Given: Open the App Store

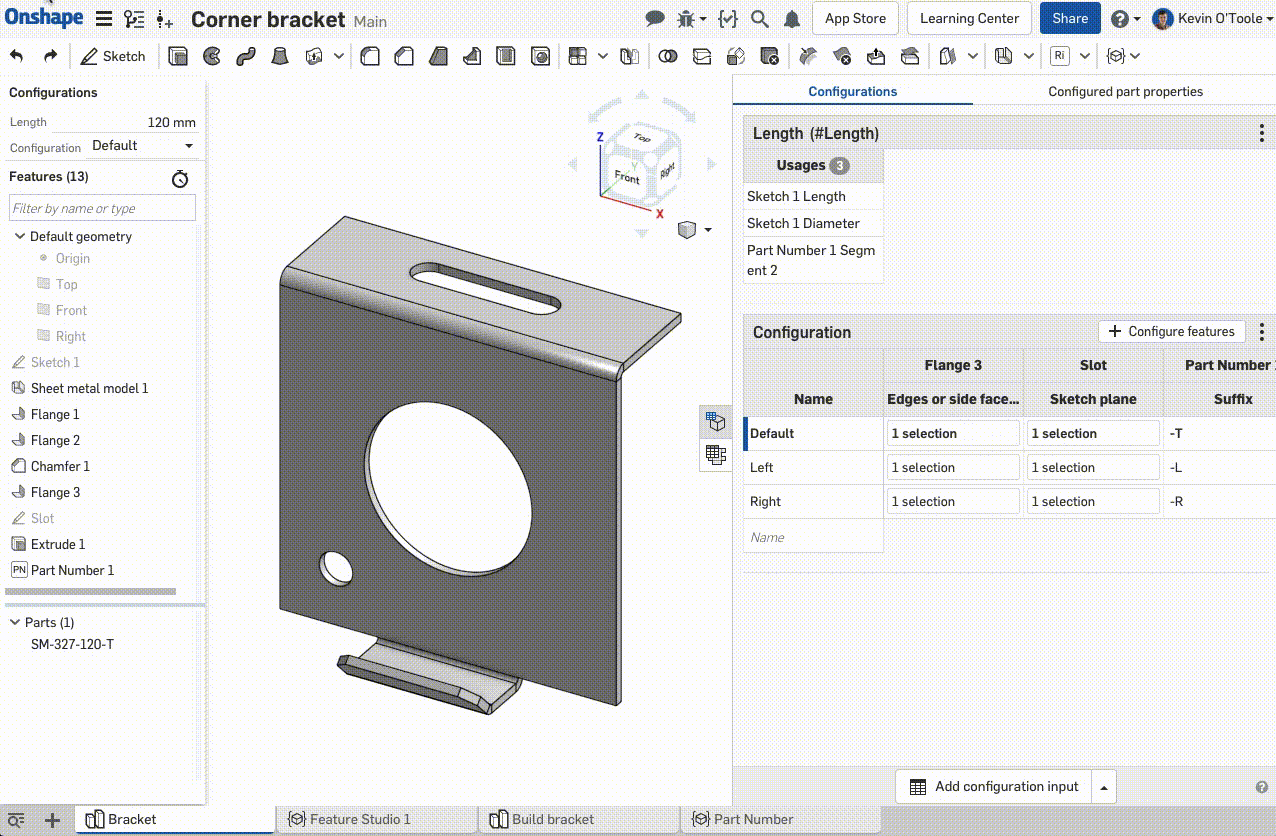Looking at the screenshot, I should click(x=855, y=18).
